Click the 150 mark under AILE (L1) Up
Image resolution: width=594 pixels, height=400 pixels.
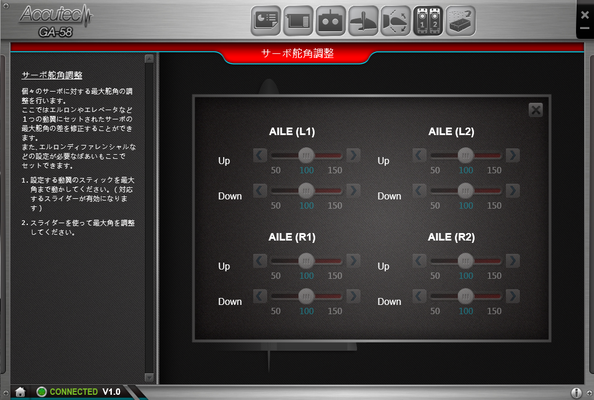click(335, 170)
